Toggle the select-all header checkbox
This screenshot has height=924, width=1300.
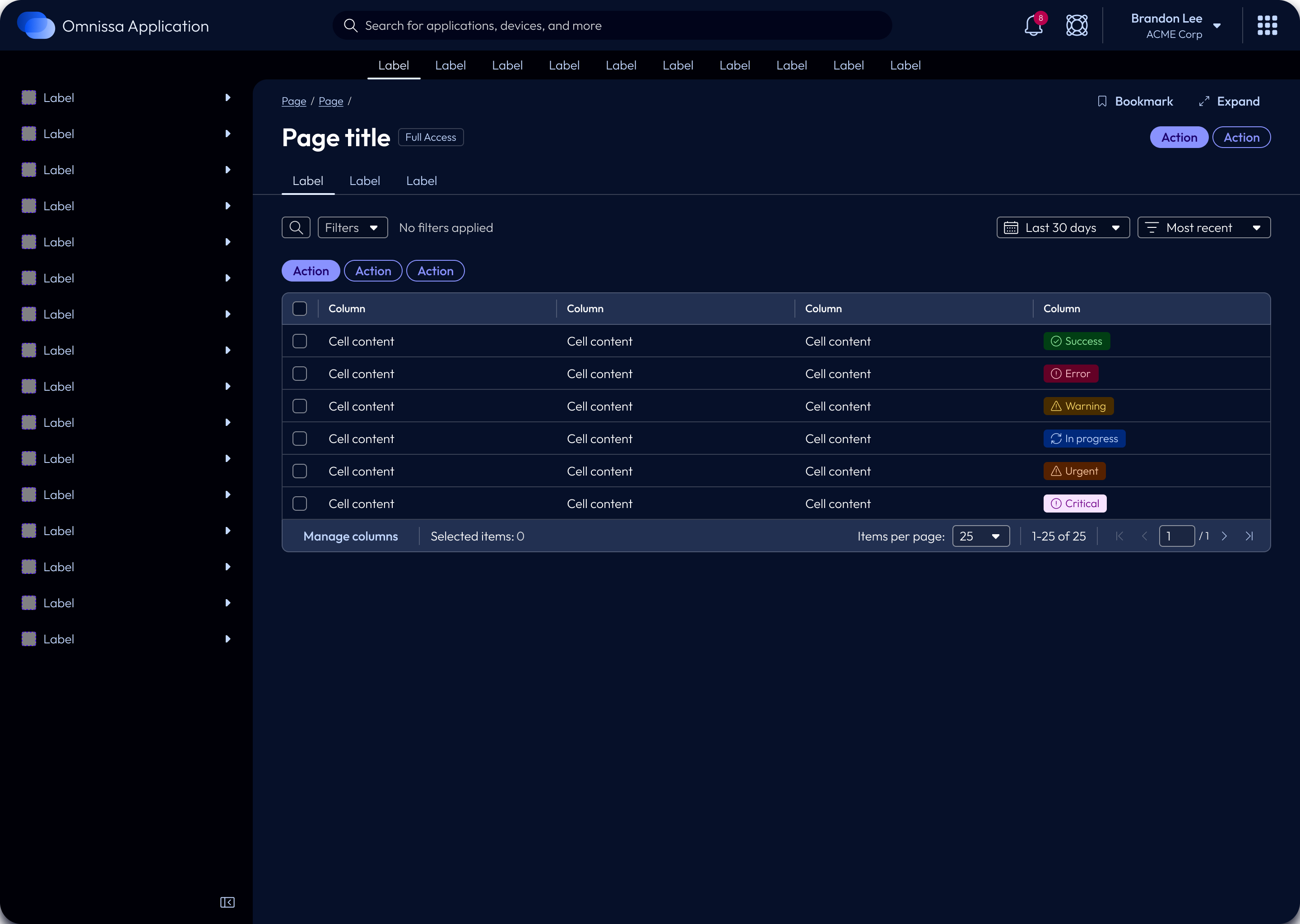pyautogui.click(x=299, y=309)
